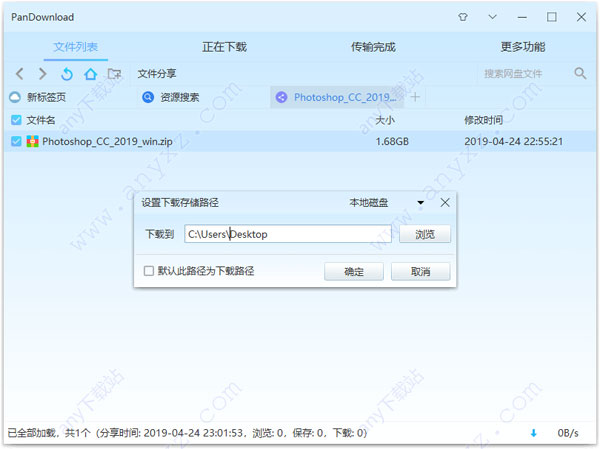Expand the 本地磁盘 dropdown arrow

(421, 203)
